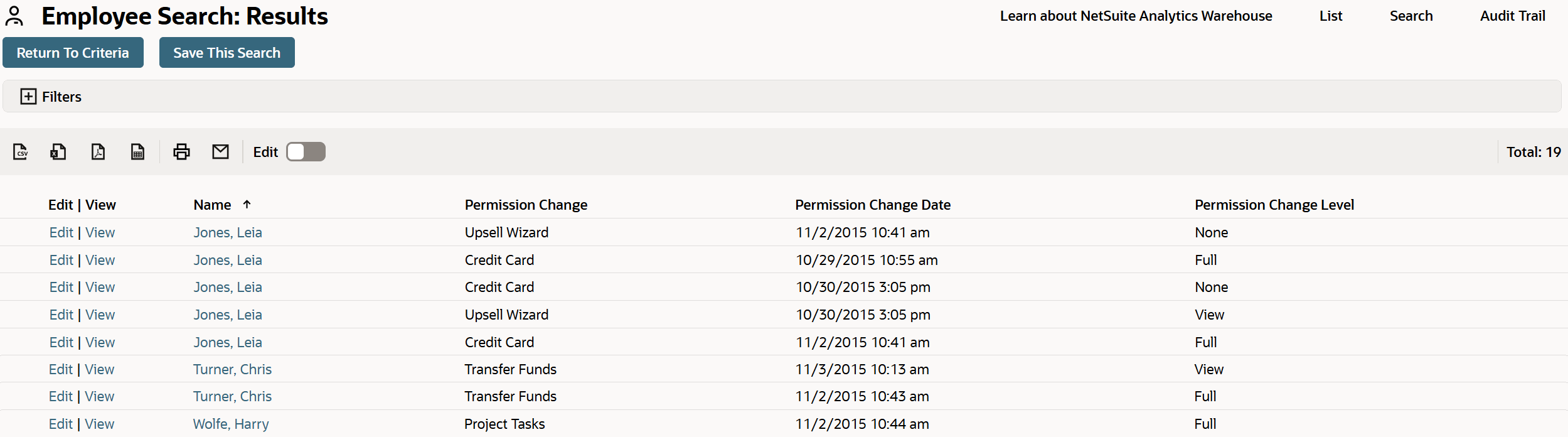Screen dimensions: 1568x437
Task: Sort by Permission Change Level column
Action: pos(1274,205)
